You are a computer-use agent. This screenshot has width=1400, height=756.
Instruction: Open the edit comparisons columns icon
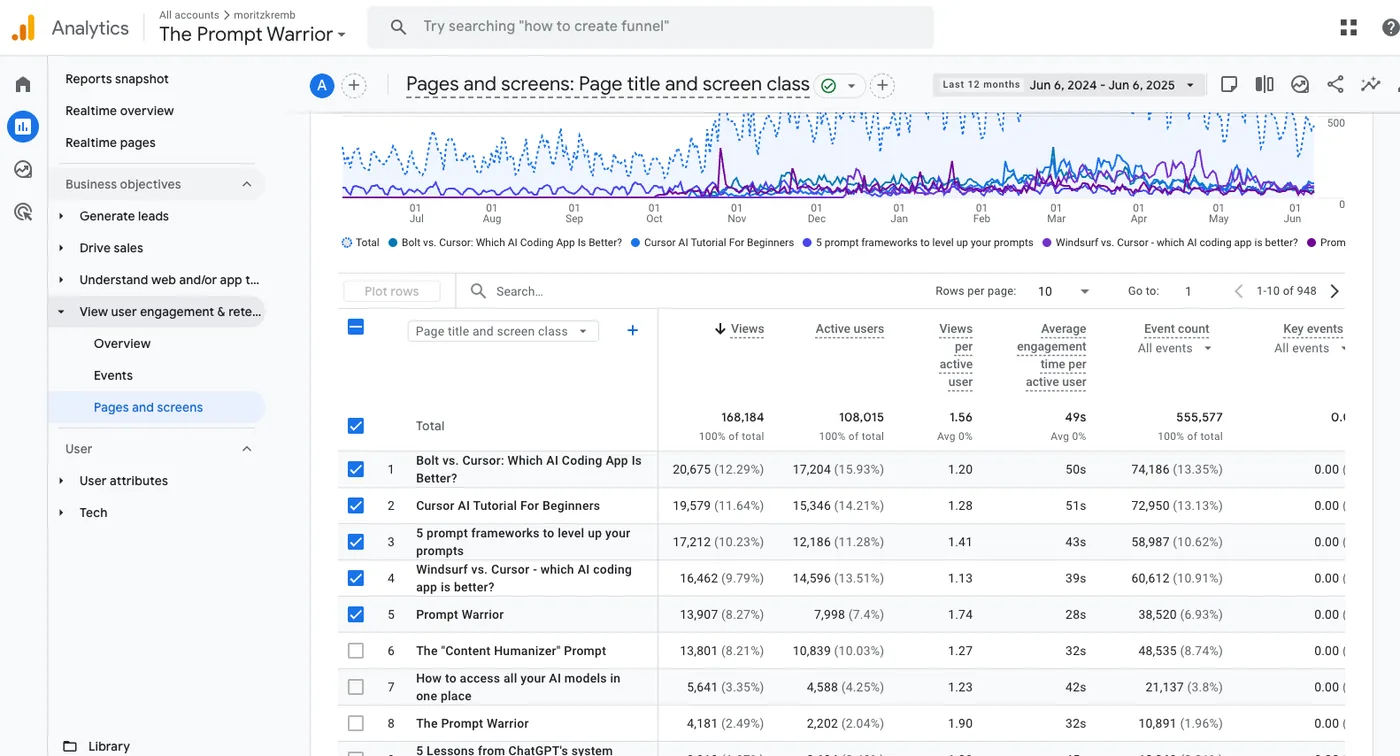click(x=1264, y=85)
